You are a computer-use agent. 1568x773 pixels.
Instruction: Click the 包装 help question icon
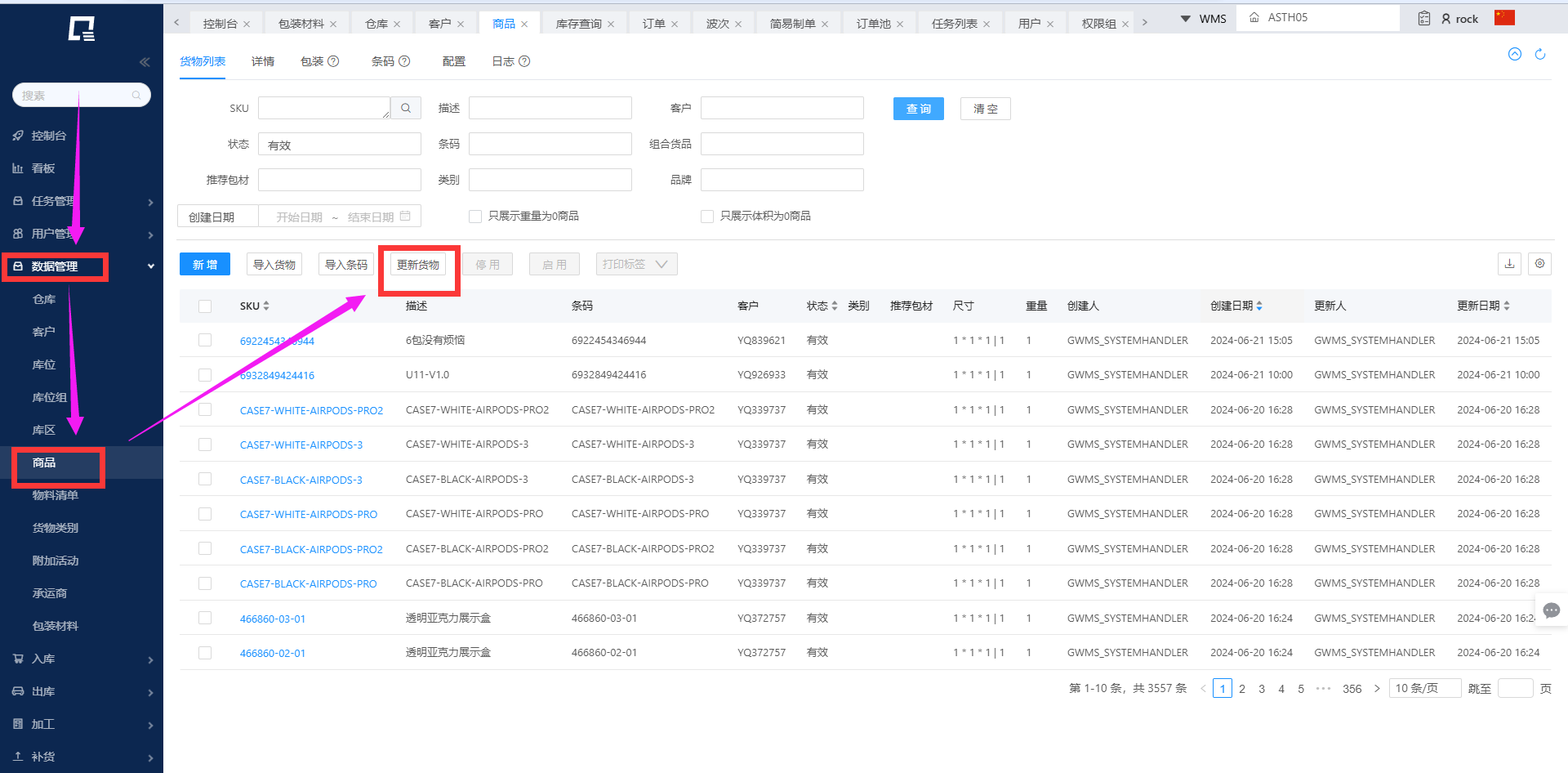[x=333, y=61]
